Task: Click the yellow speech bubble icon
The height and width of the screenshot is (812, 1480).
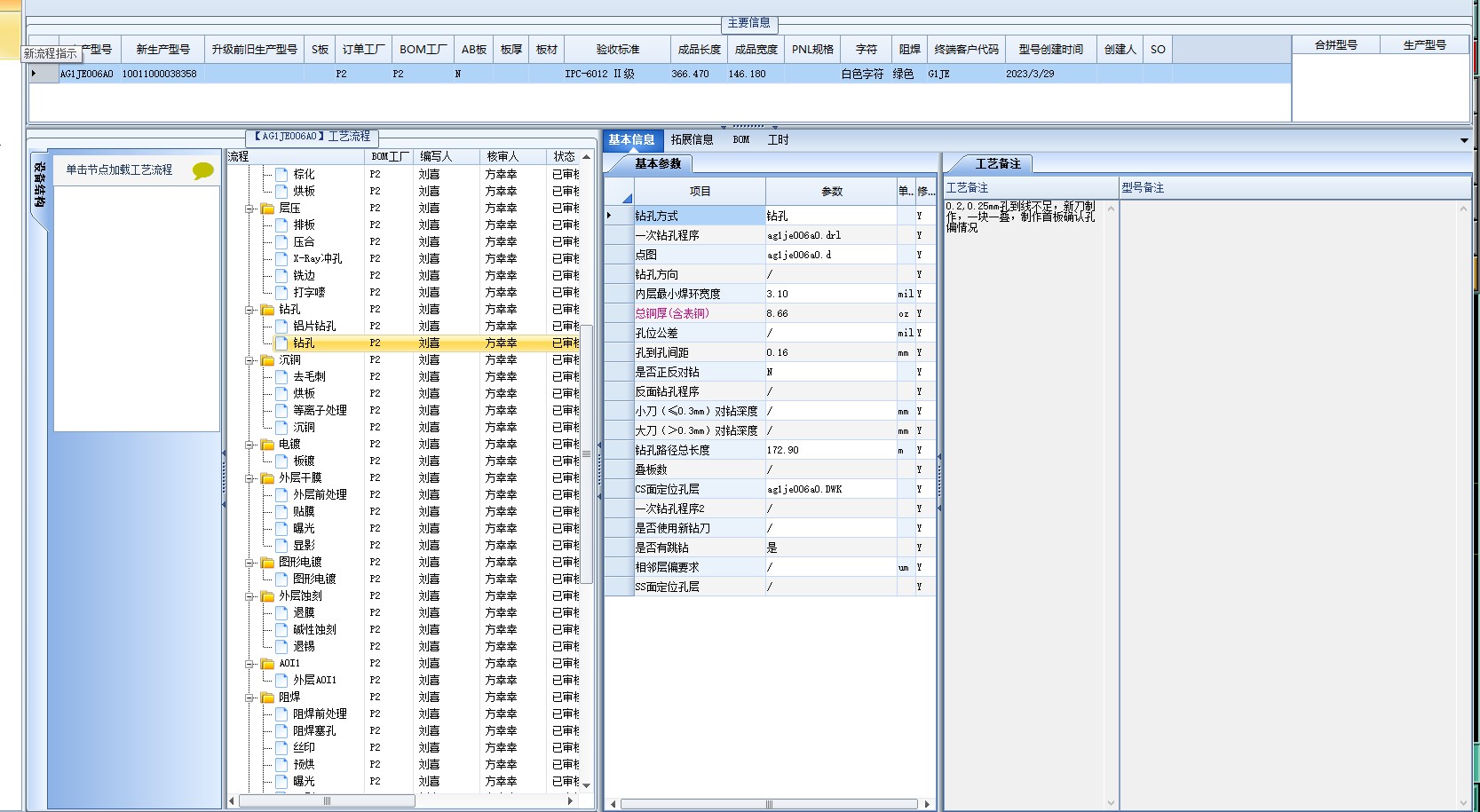Action: [x=203, y=171]
